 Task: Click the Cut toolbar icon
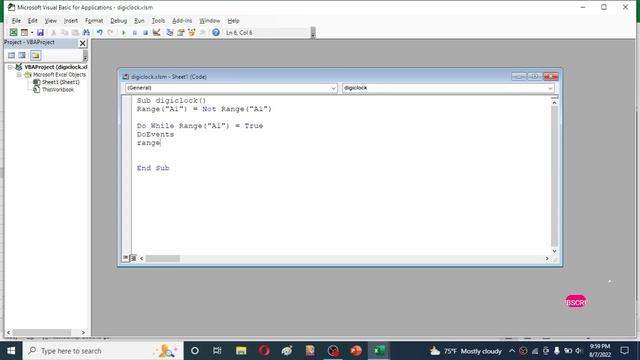[53, 33]
